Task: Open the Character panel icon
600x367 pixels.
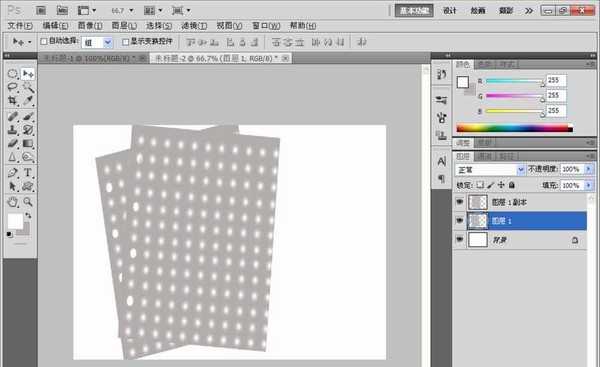Action: (442, 161)
